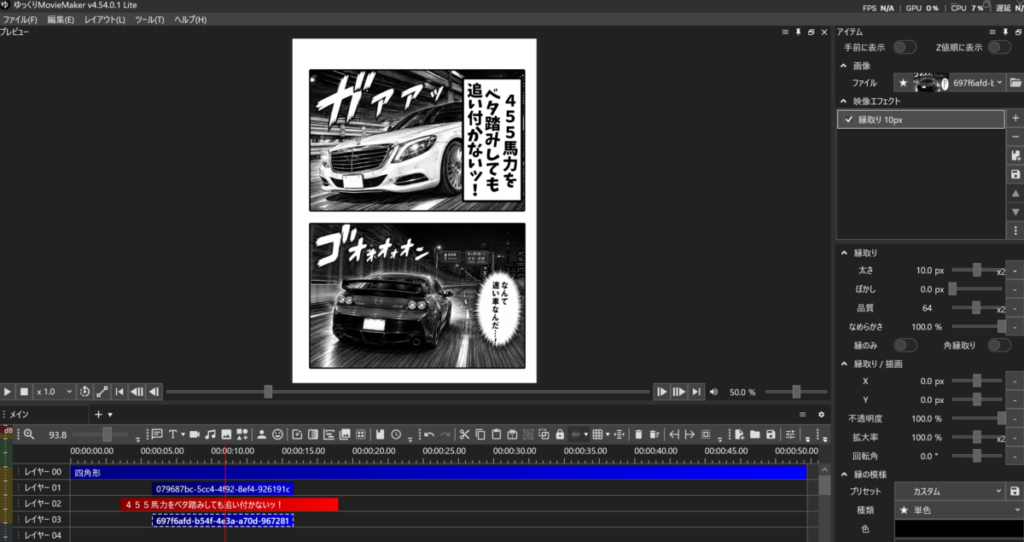Open the プリセット カスタム dropdown
This screenshot has height=542, width=1024.
coord(950,491)
